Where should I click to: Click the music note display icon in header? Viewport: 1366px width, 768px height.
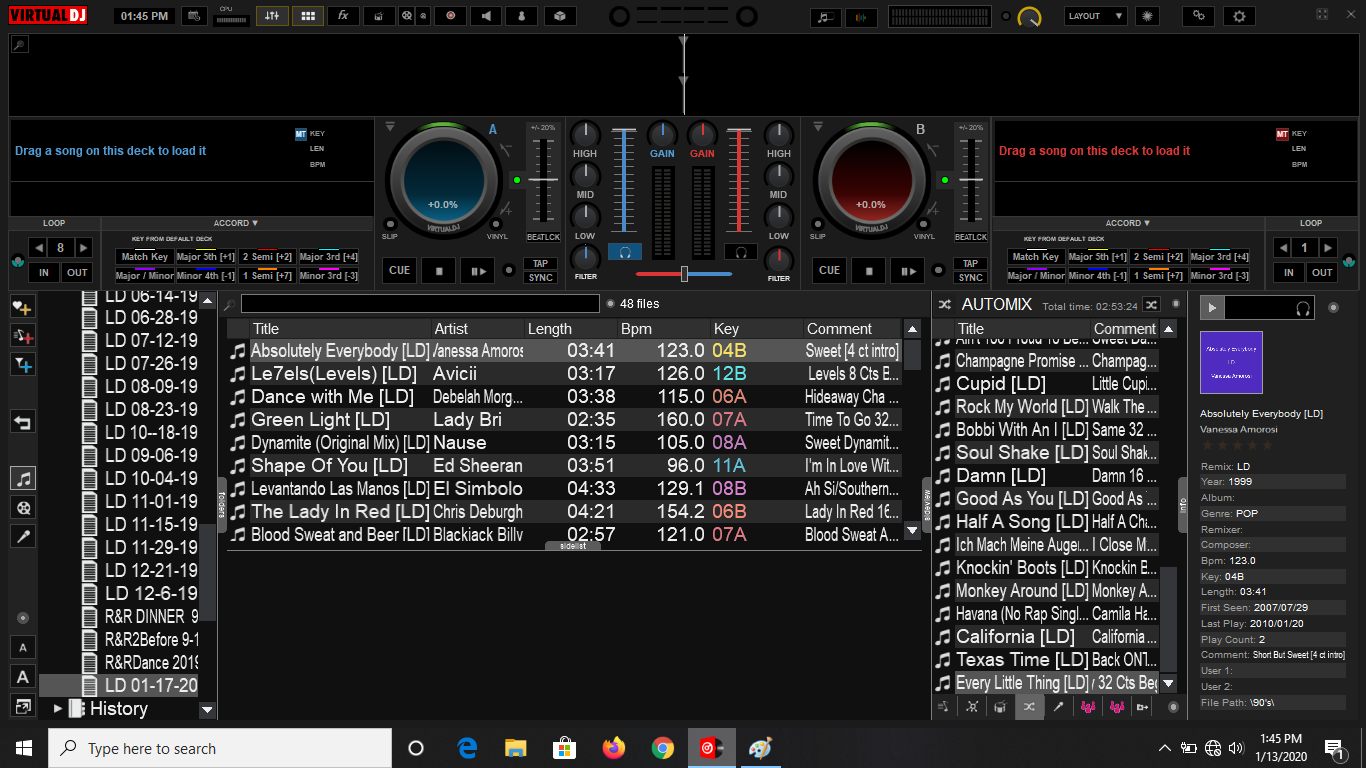coord(825,17)
